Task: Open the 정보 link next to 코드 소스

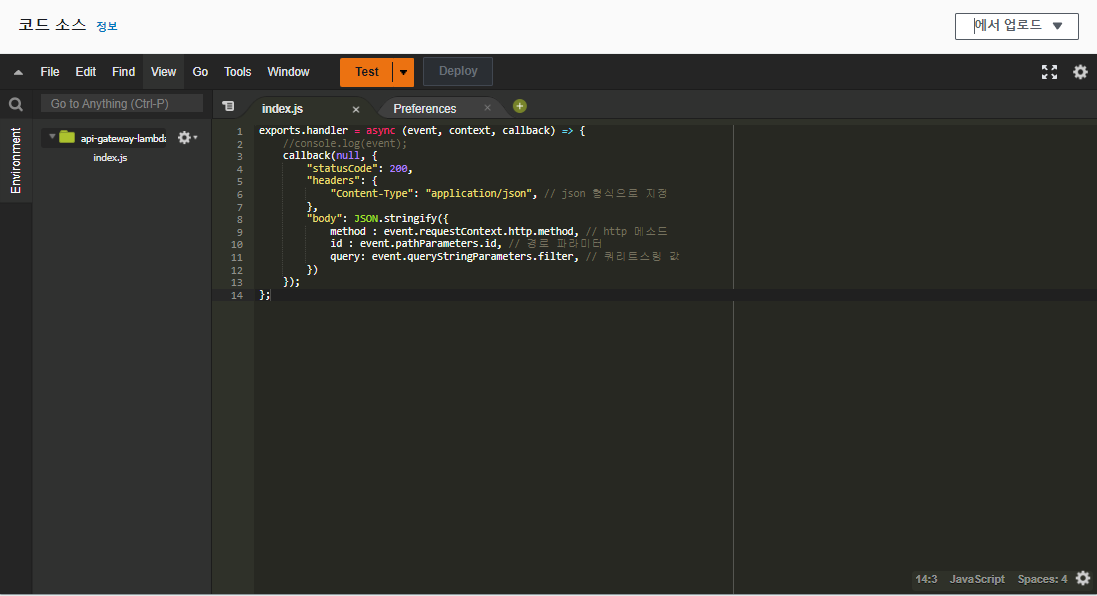Action: coord(105,26)
